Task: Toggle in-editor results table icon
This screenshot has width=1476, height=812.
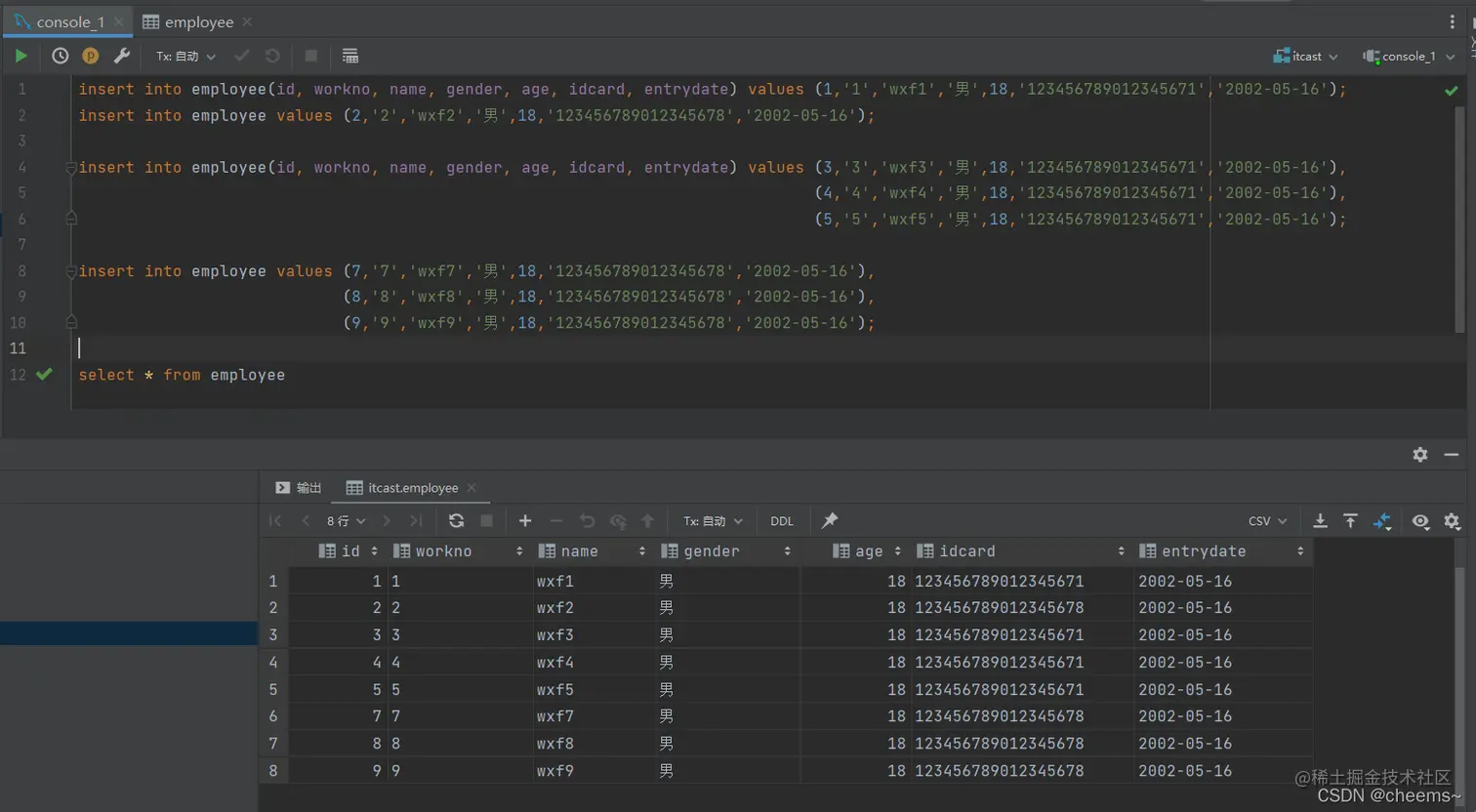Action: click(x=349, y=56)
